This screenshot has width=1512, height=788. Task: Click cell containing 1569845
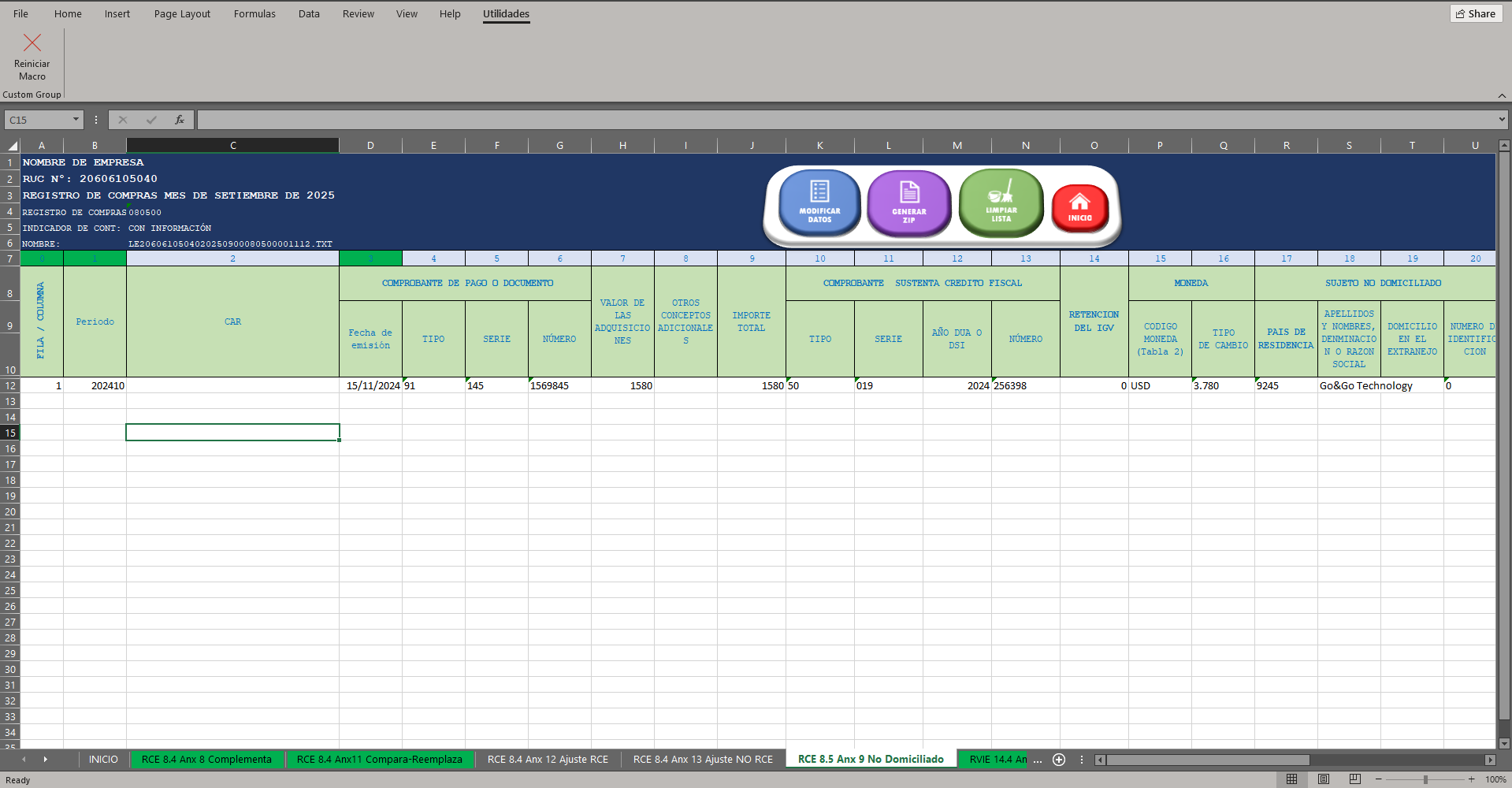(559, 385)
